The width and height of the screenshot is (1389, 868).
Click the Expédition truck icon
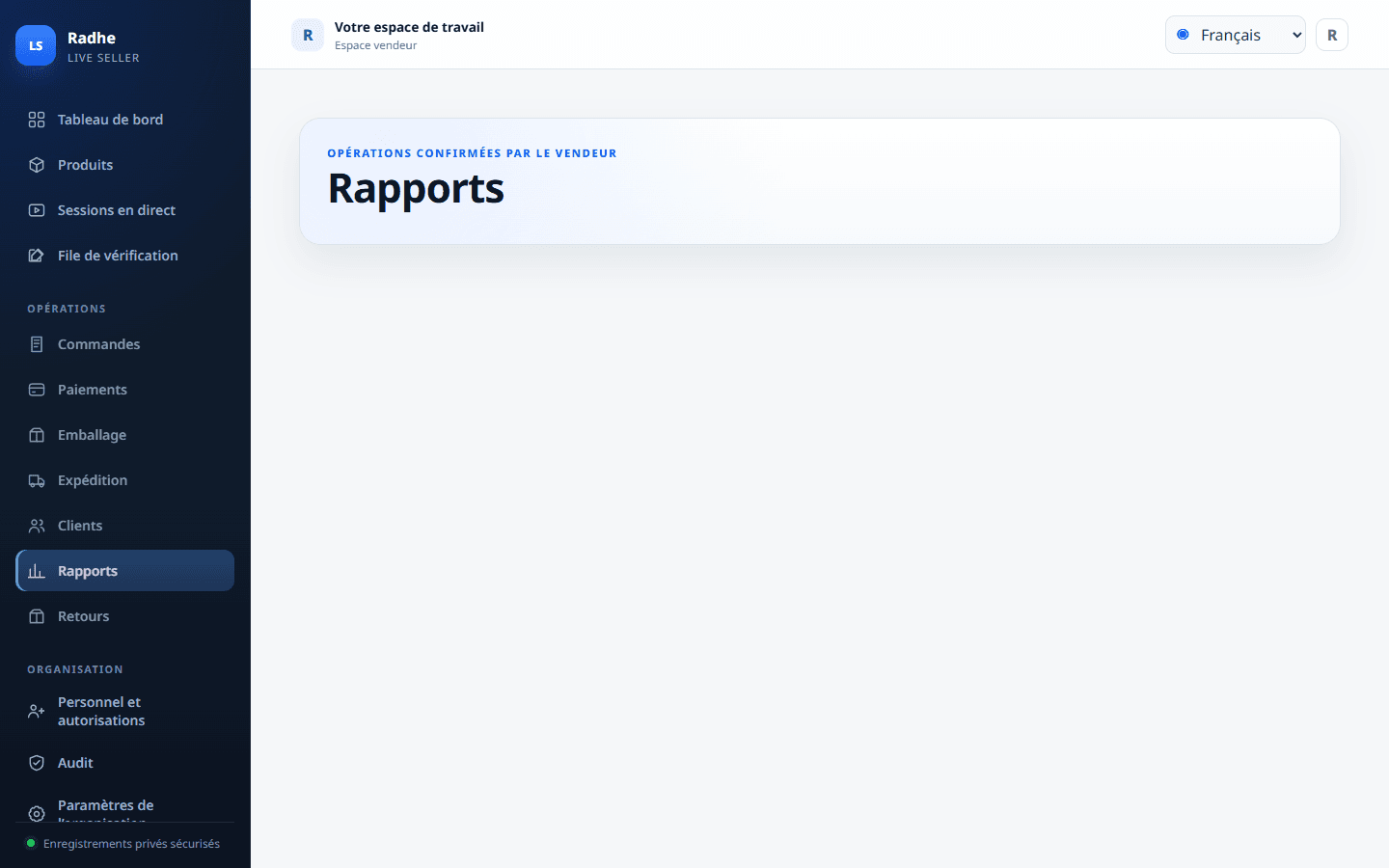point(37,480)
